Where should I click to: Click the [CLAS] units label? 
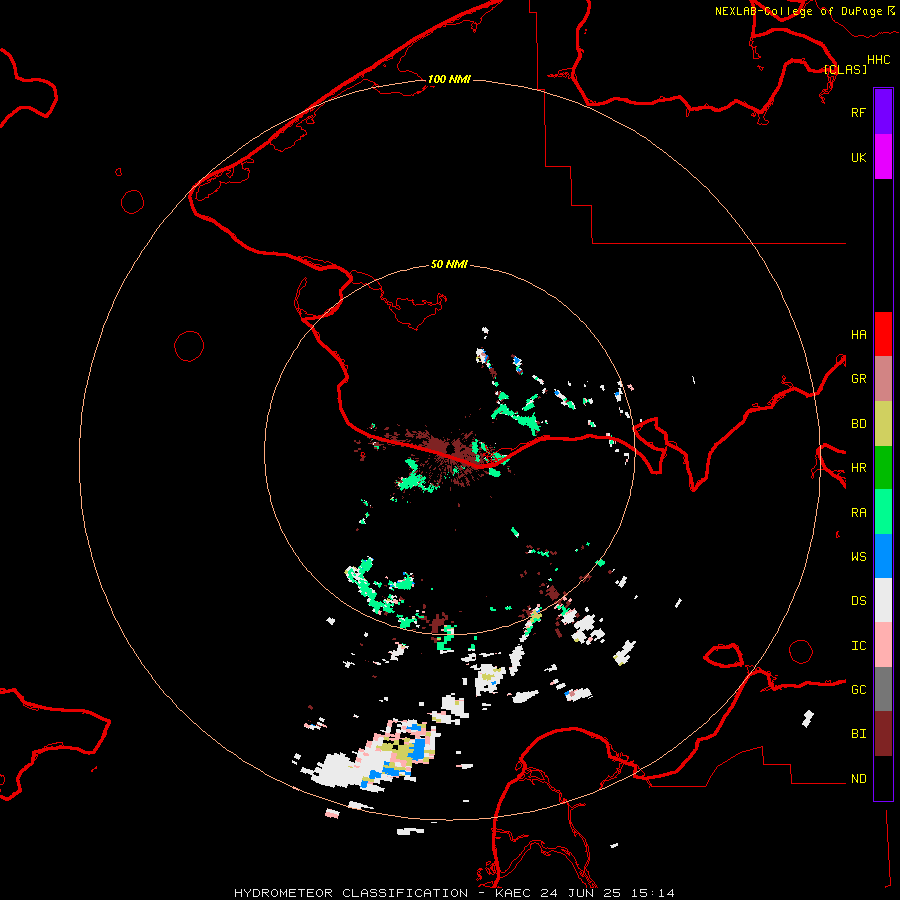coord(845,69)
